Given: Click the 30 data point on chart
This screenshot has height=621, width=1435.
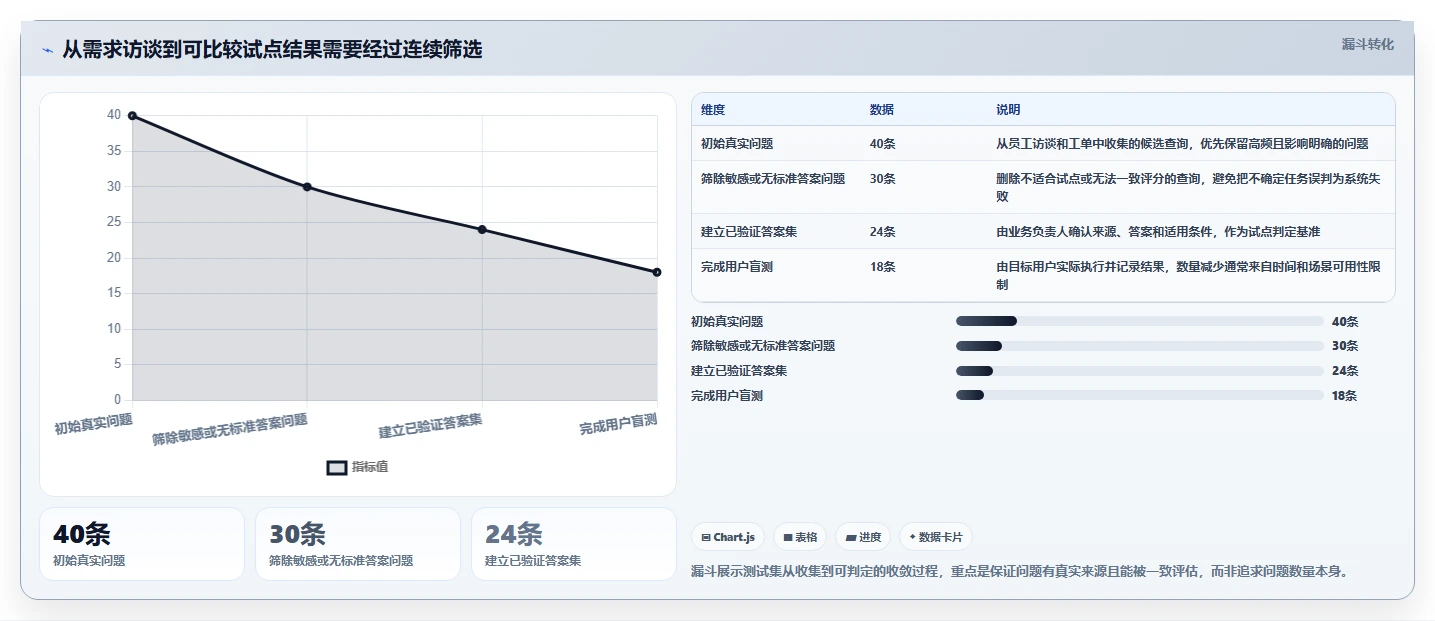Looking at the screenshot, I should [x=307, y=187].
